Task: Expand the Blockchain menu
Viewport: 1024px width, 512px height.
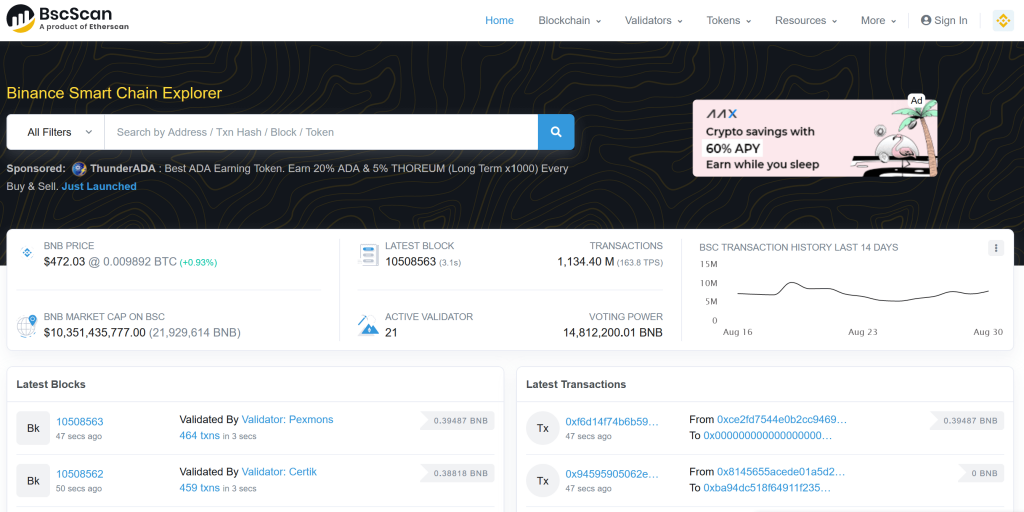Action: tap(569, 20)
